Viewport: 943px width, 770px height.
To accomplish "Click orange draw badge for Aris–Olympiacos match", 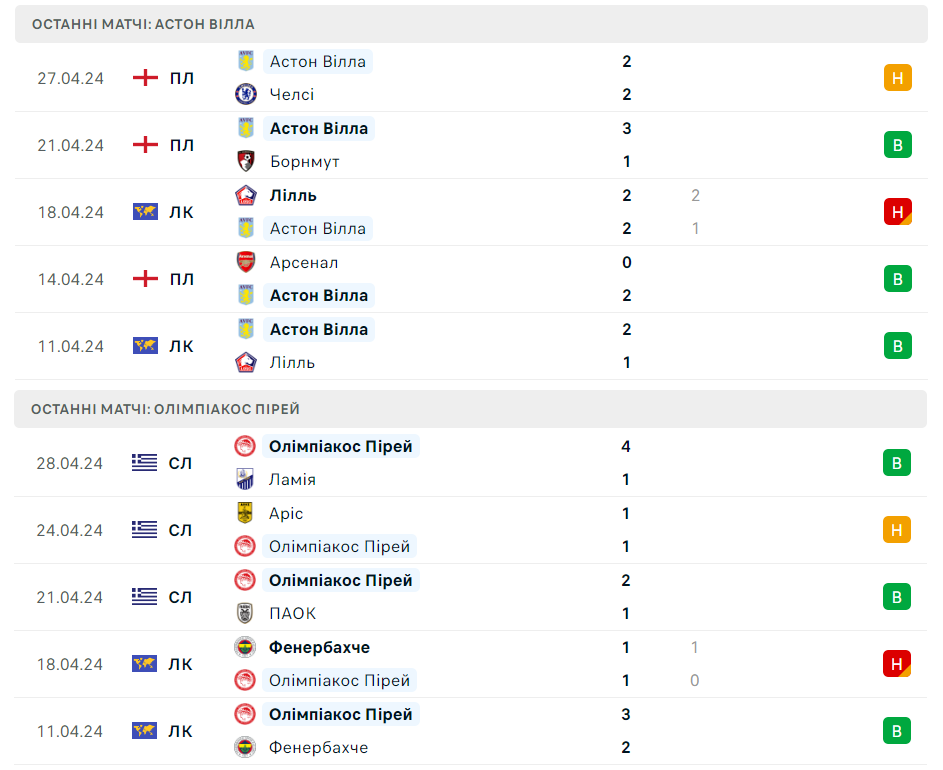I will (897, 530).
